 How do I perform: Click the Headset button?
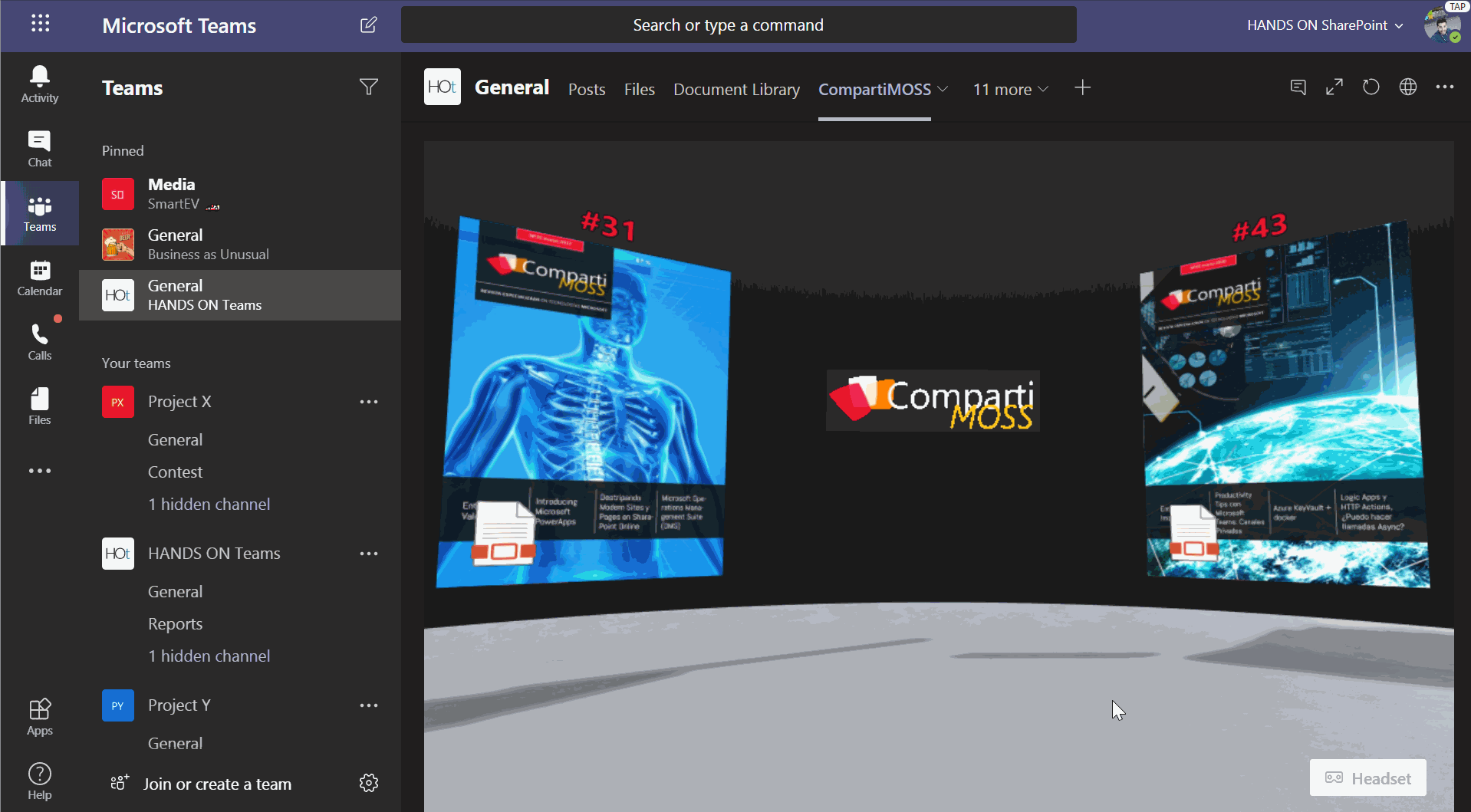[1367, 778]
